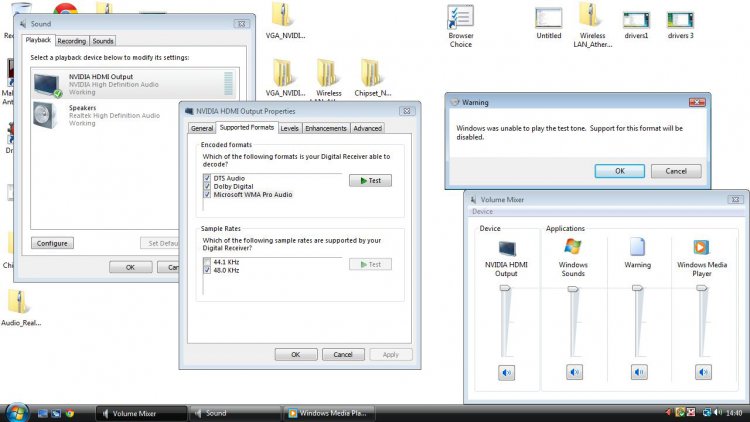The image size is (750, 422).
Task: Select NVIDIA HDMI Output playback device
Action: pyautogui.click(x=135, y=84)
